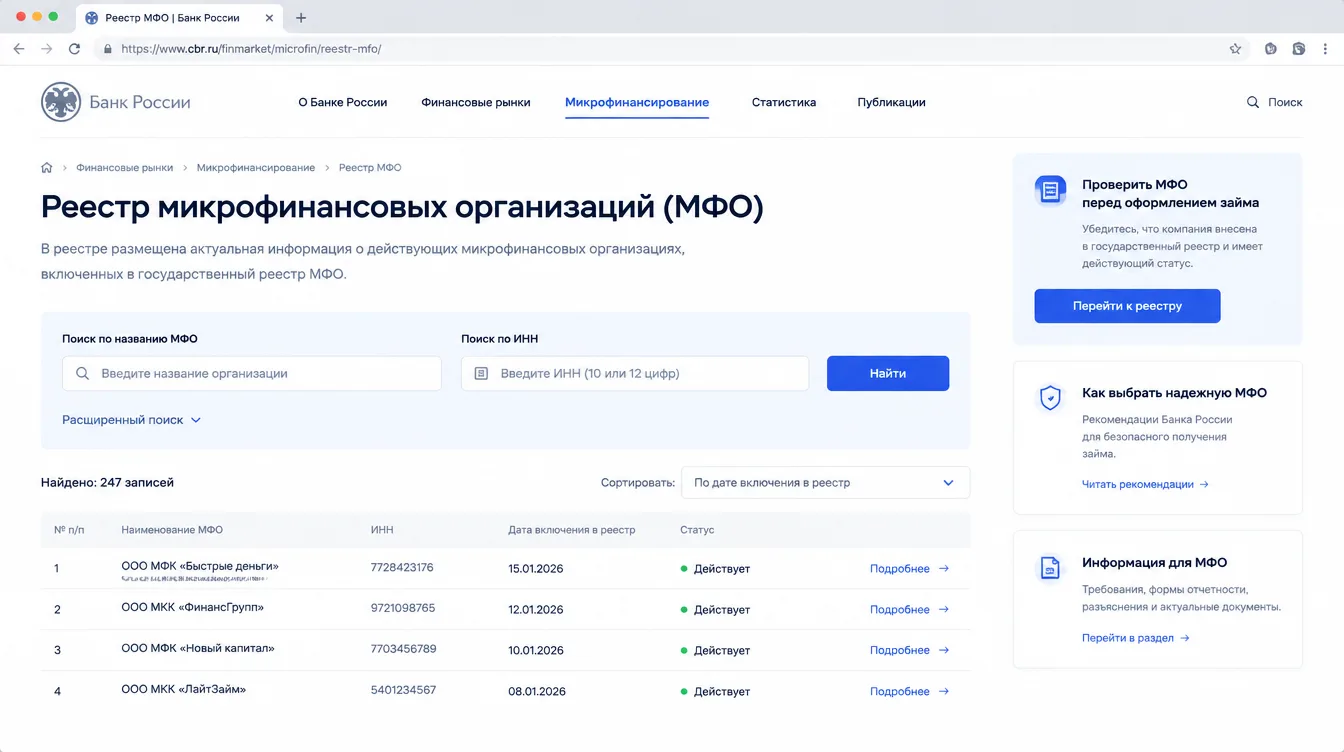1344x752 pixels.
Task: Follow the Читать рекомендации link
Action: tap(1145, 484)
